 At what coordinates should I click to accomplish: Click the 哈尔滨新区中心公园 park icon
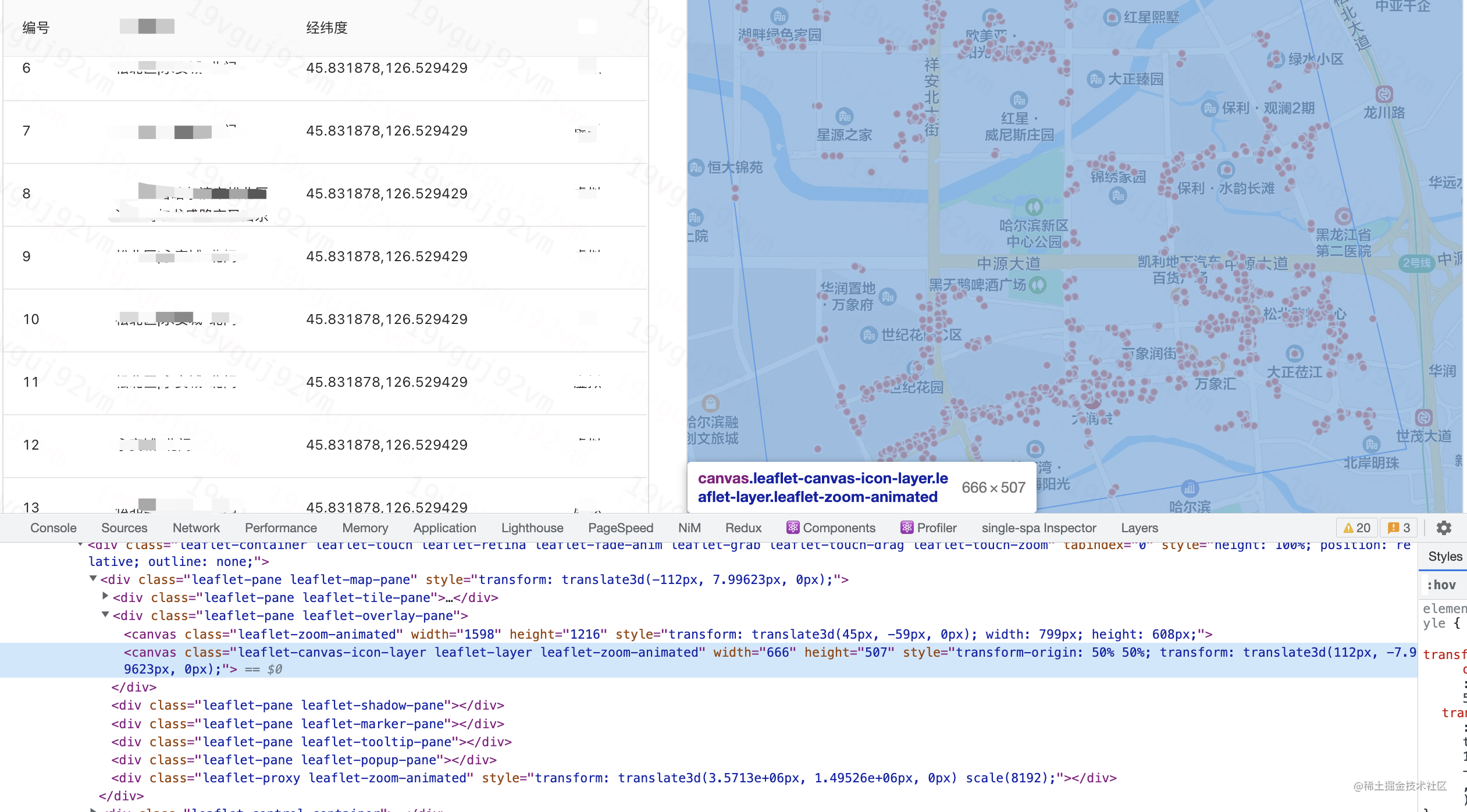pyautogui.click(x=1034, y=206)
